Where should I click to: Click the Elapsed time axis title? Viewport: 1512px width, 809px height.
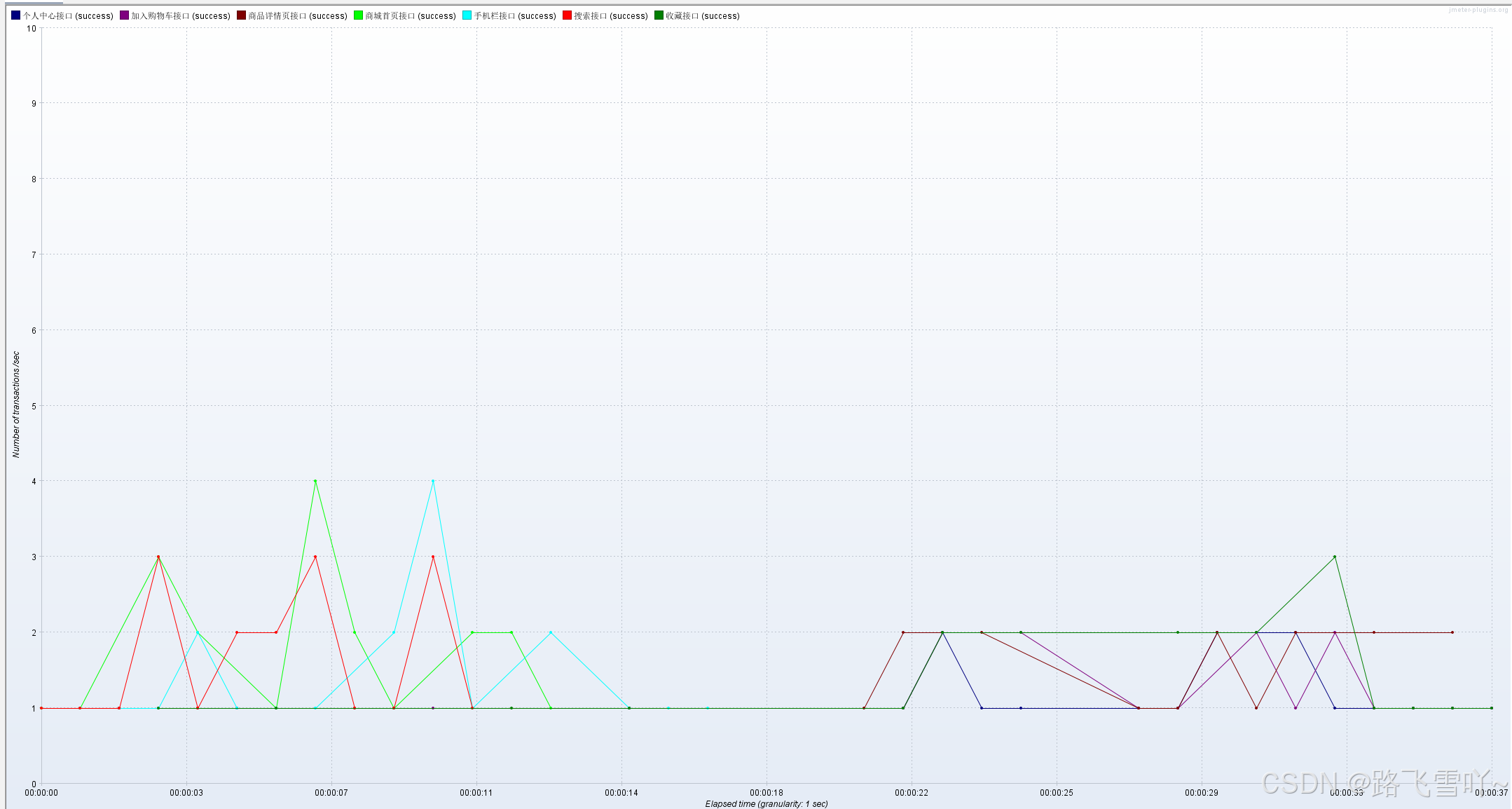pos(767,804)
